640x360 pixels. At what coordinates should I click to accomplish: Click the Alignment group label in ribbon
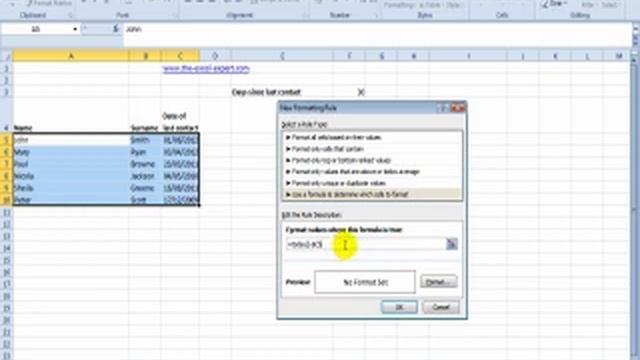(240, 15)
